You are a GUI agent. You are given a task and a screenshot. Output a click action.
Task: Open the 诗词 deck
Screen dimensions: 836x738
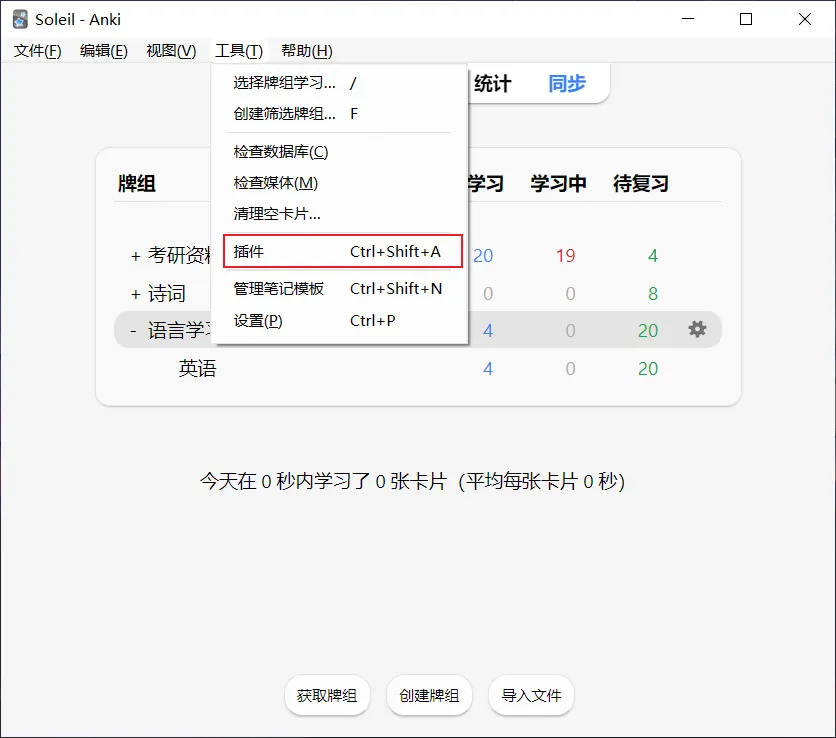click(167, 293)
